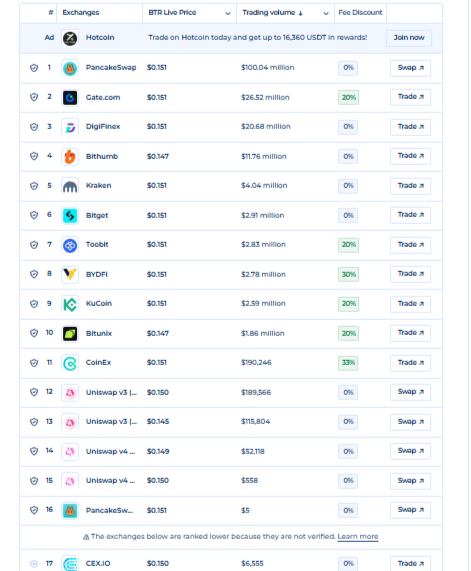Click the Fee Discount column header
Viewport: 471px width, 571px height.
[x=360, y=12]
